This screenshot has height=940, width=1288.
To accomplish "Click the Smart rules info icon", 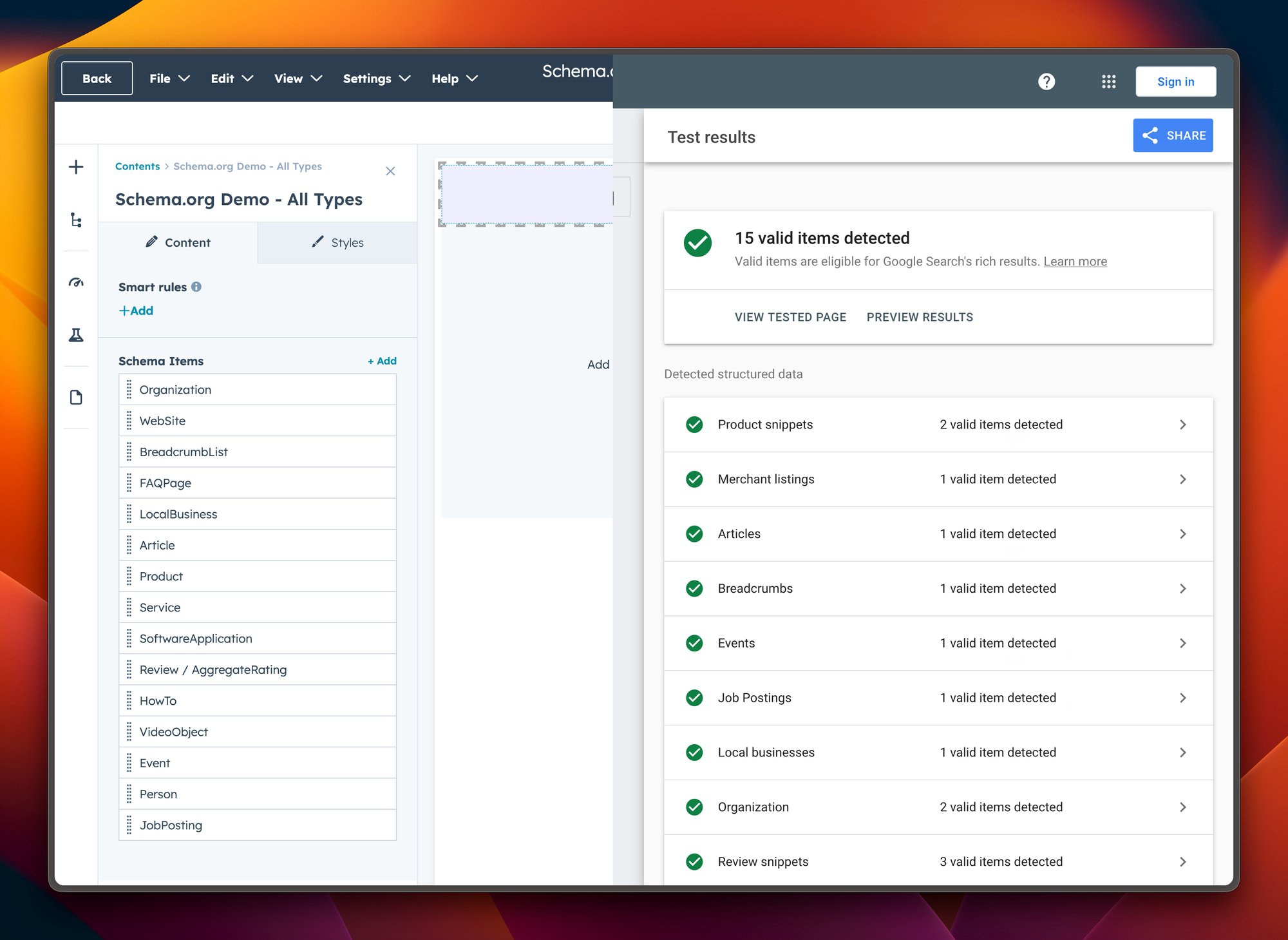I will [x=196, y=287].
